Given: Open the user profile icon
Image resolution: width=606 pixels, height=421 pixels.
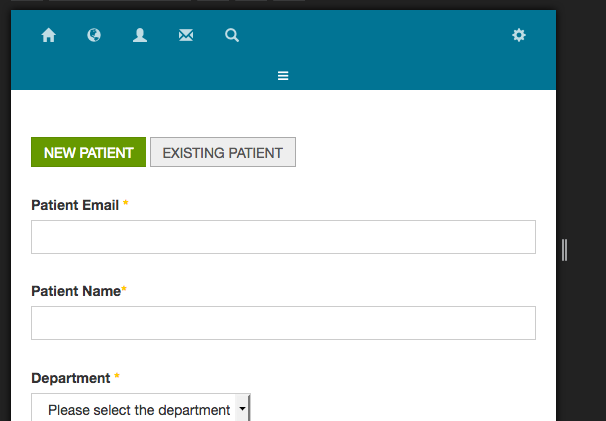Looking at the screenshot, I should tap(140, 35).
